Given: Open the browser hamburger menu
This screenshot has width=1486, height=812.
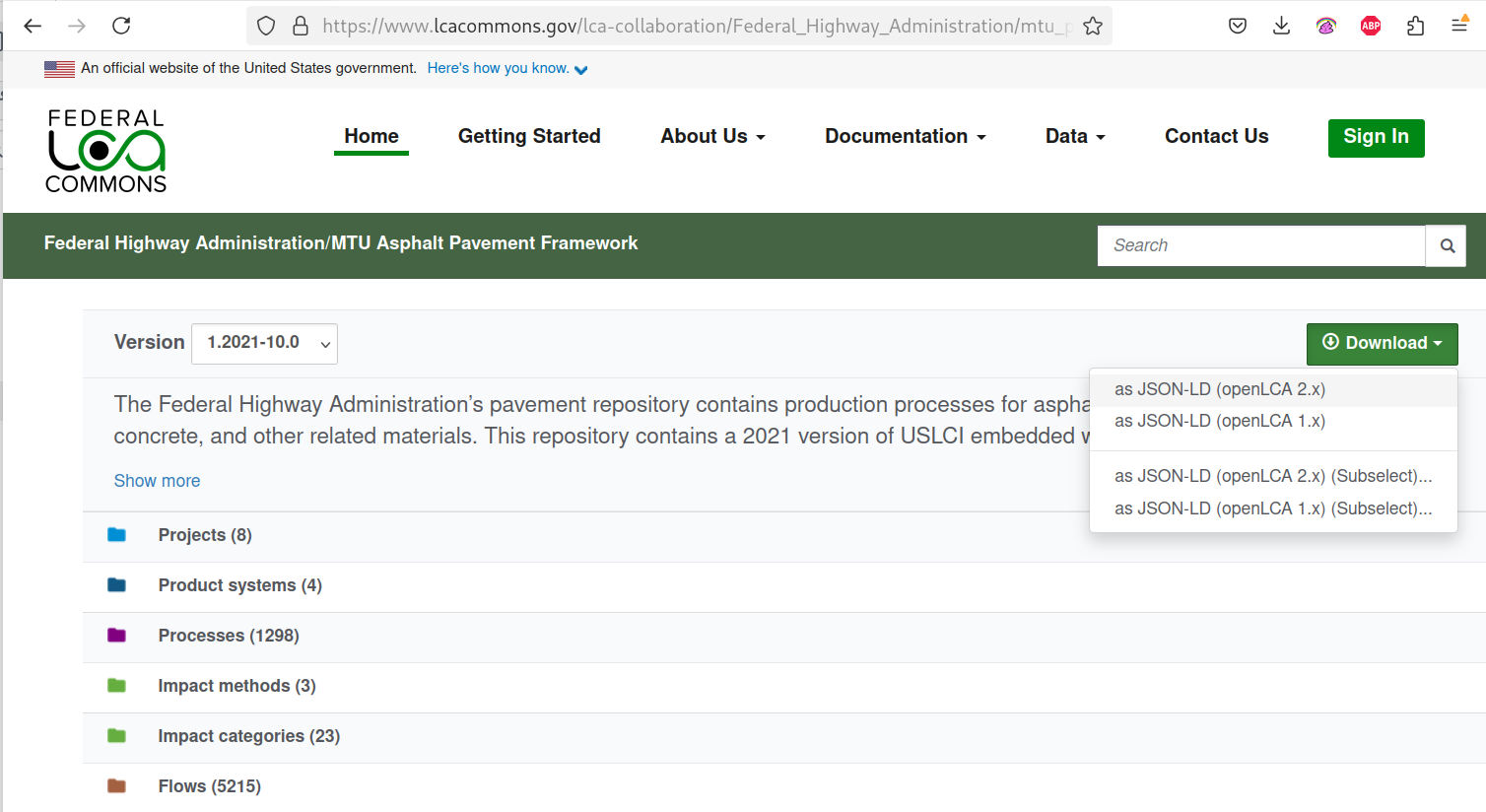Looking at the screenshot, I should tap(1459, 25).
